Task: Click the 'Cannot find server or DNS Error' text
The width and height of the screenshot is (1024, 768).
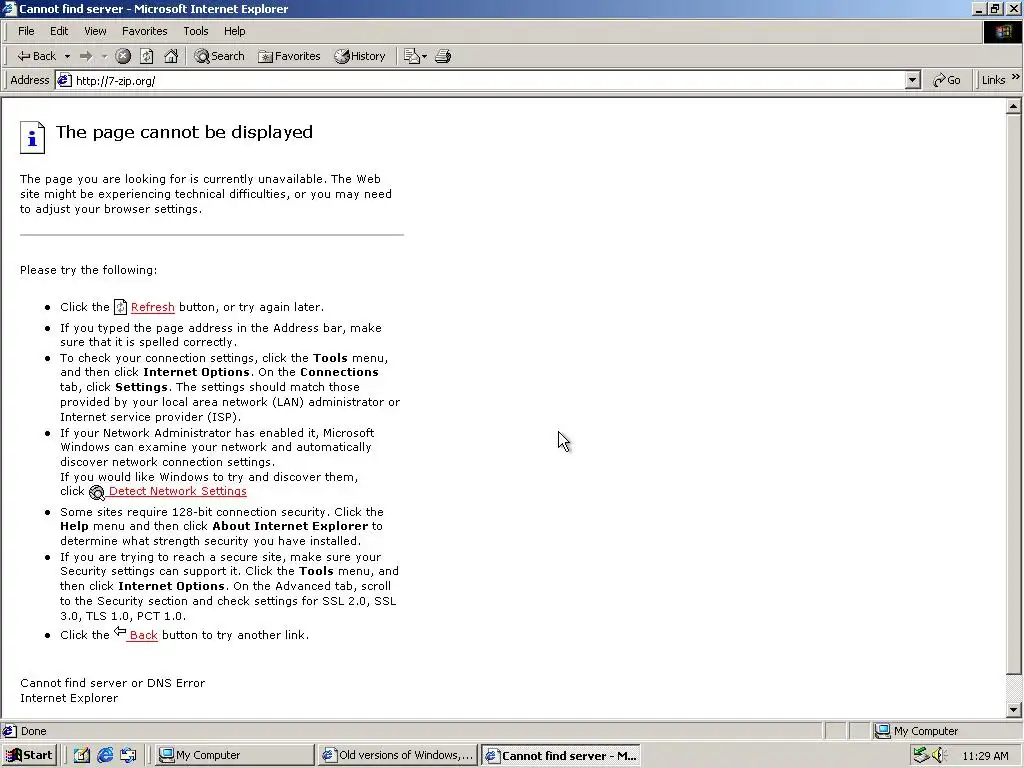Action: tap(112, 682)
